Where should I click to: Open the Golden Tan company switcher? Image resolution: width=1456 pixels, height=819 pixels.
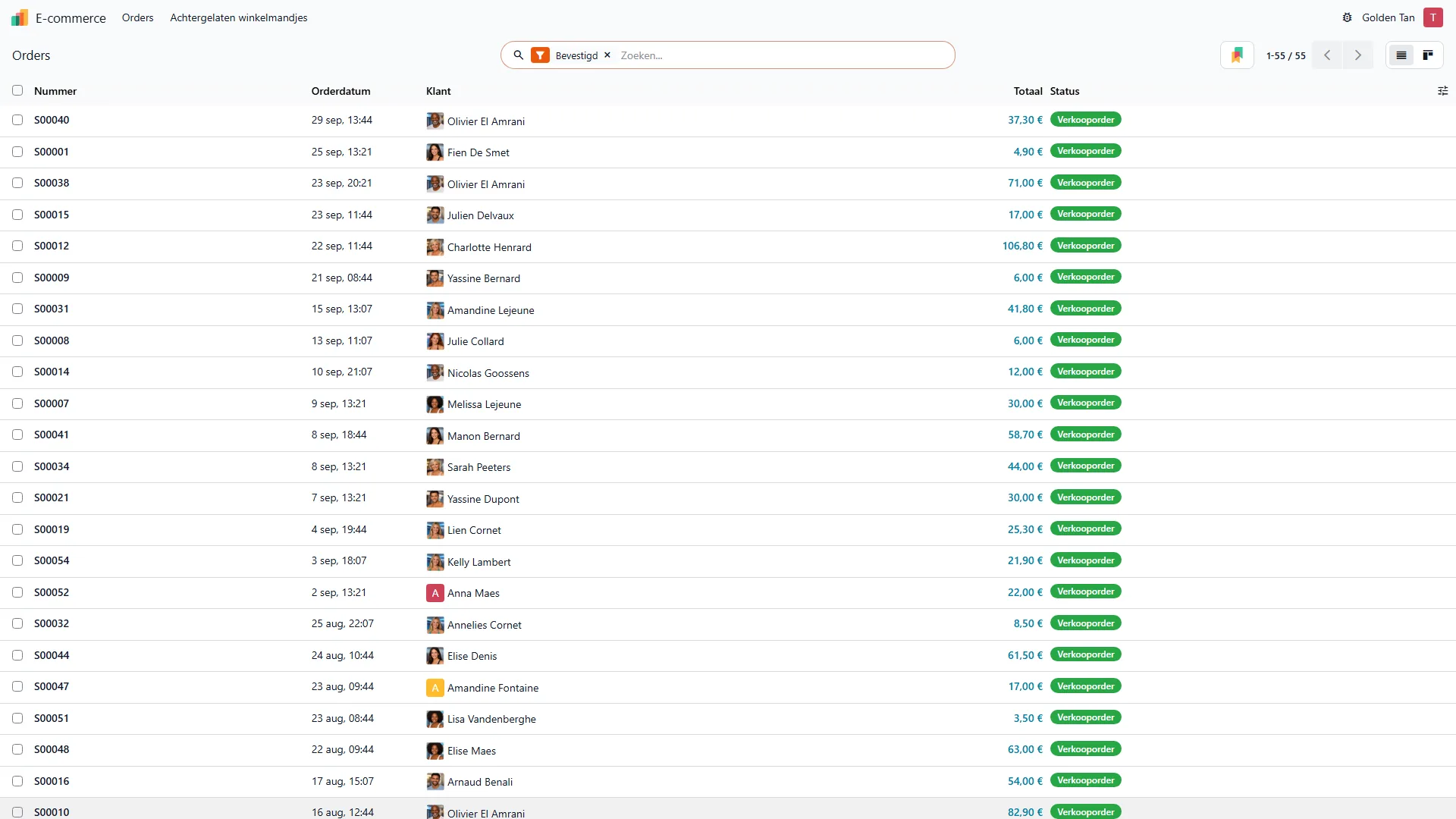coord(1388,17)
